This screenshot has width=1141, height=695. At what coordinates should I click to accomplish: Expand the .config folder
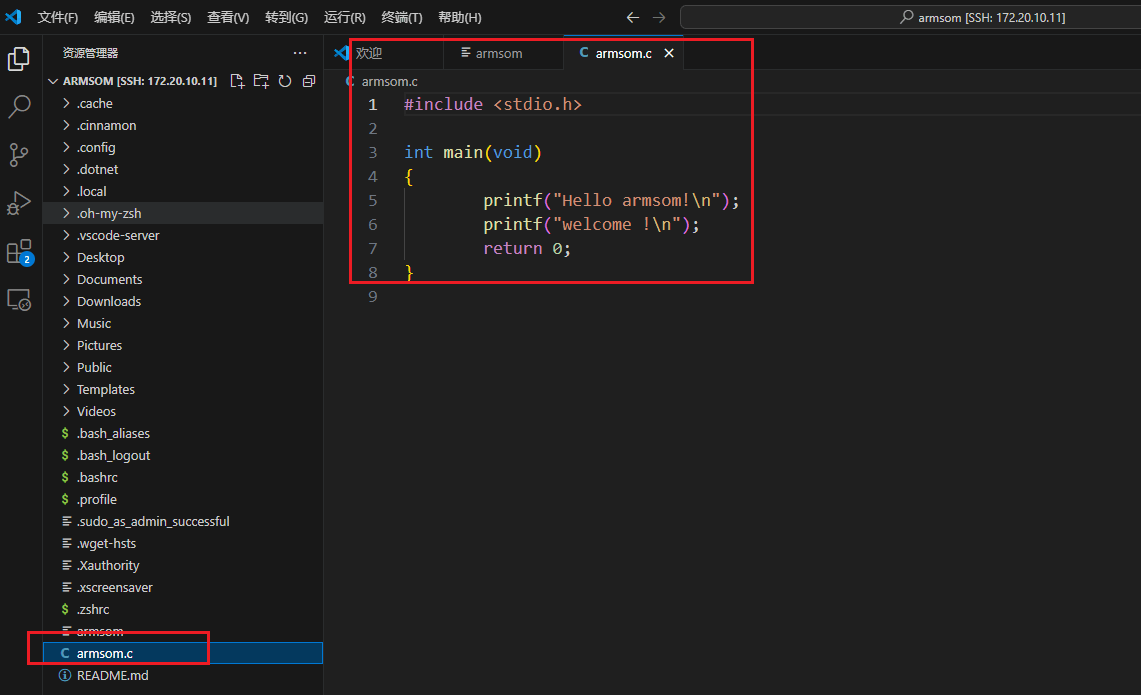click(x=97, y=147)
